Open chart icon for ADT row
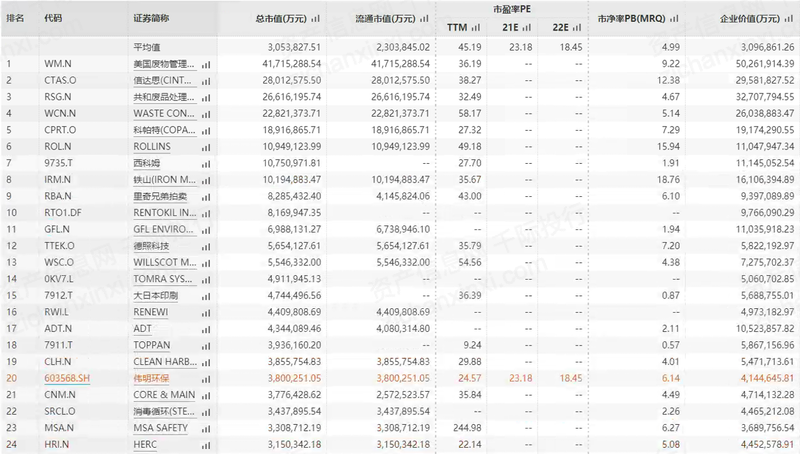800x454 pixels. pyautogui.click(x=206, y=330)
